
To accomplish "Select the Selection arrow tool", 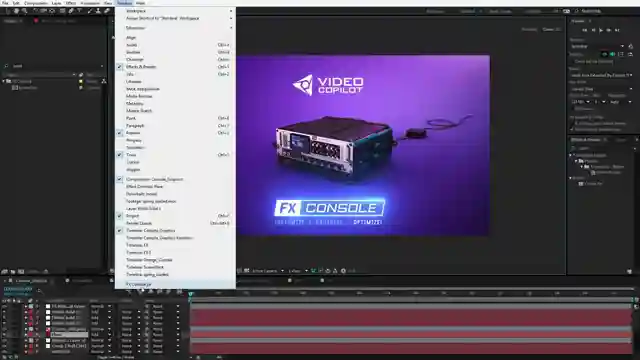I will coord(8,11).
